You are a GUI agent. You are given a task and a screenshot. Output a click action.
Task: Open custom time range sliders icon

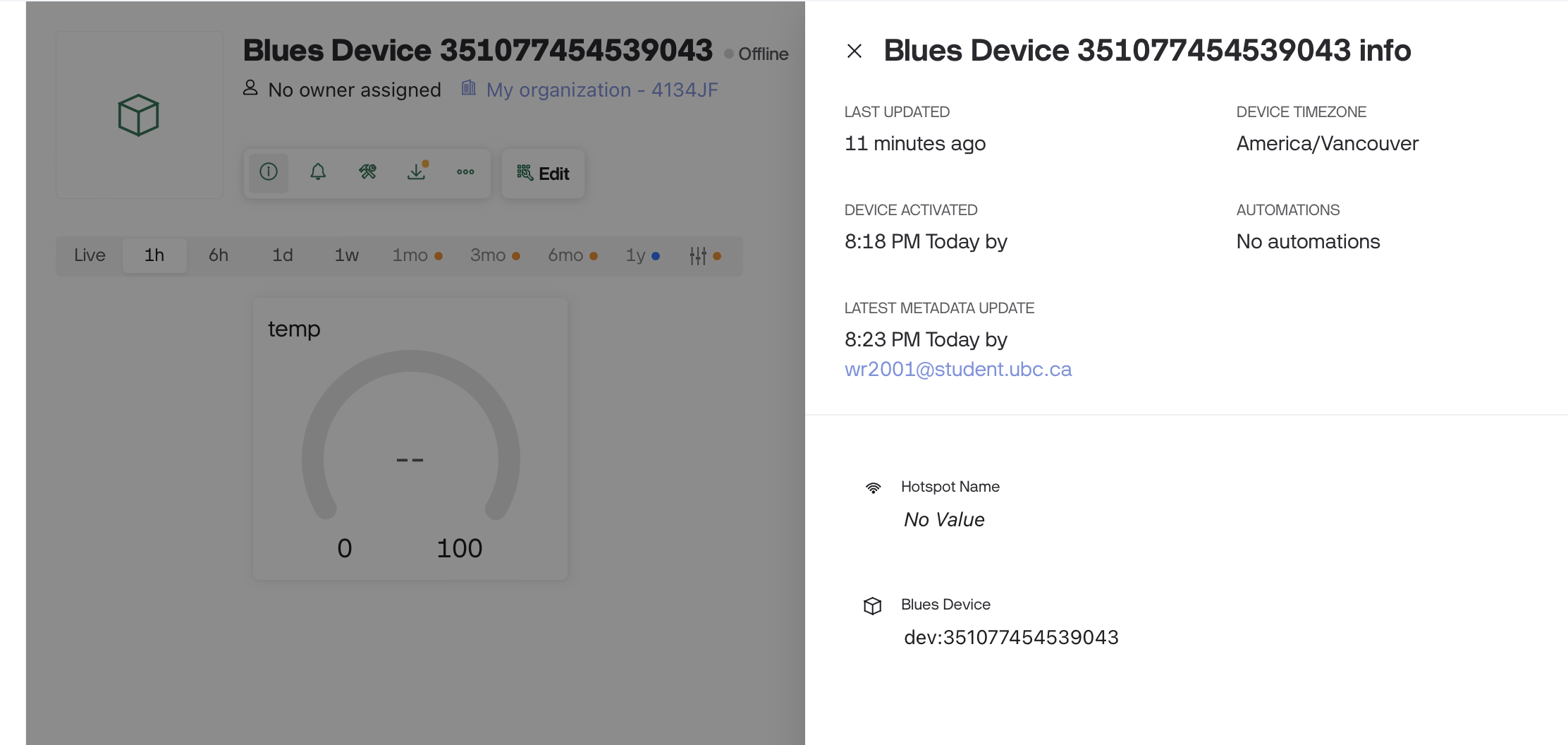tap(699, 256)
